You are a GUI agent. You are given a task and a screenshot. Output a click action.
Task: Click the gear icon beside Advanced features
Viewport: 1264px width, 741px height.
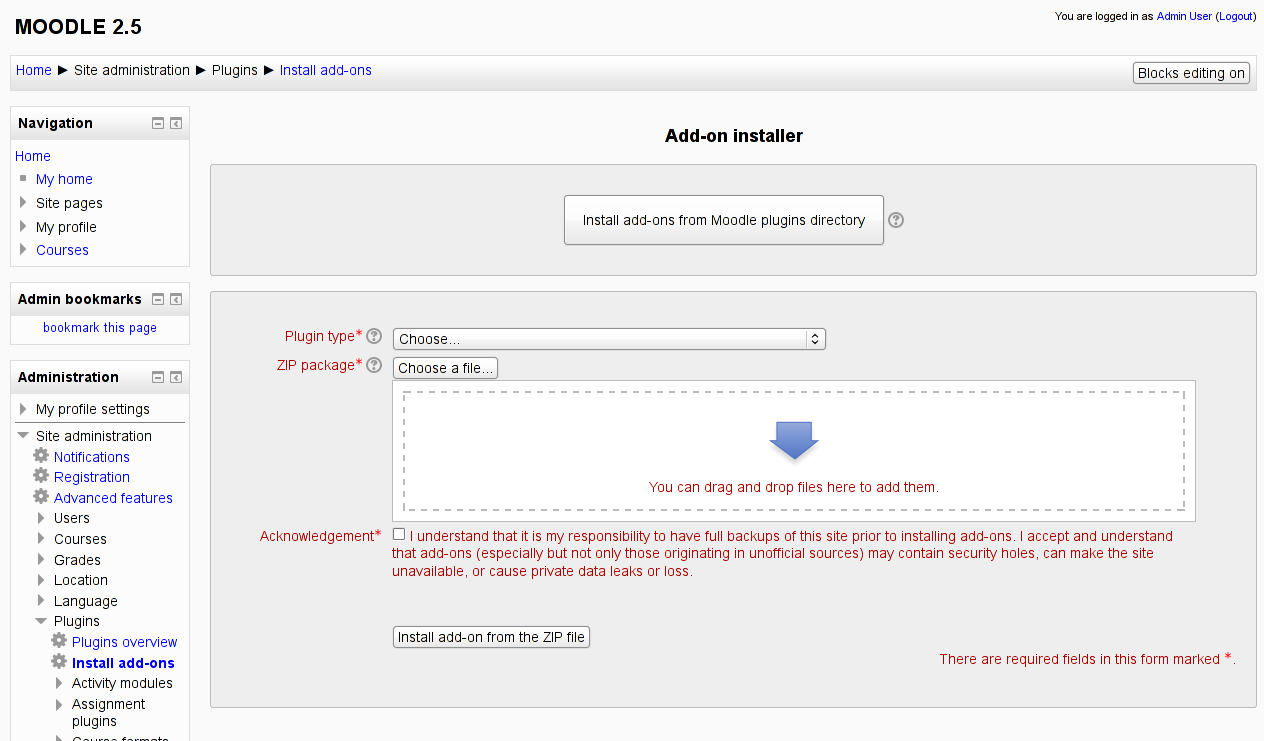pos(41,497)
